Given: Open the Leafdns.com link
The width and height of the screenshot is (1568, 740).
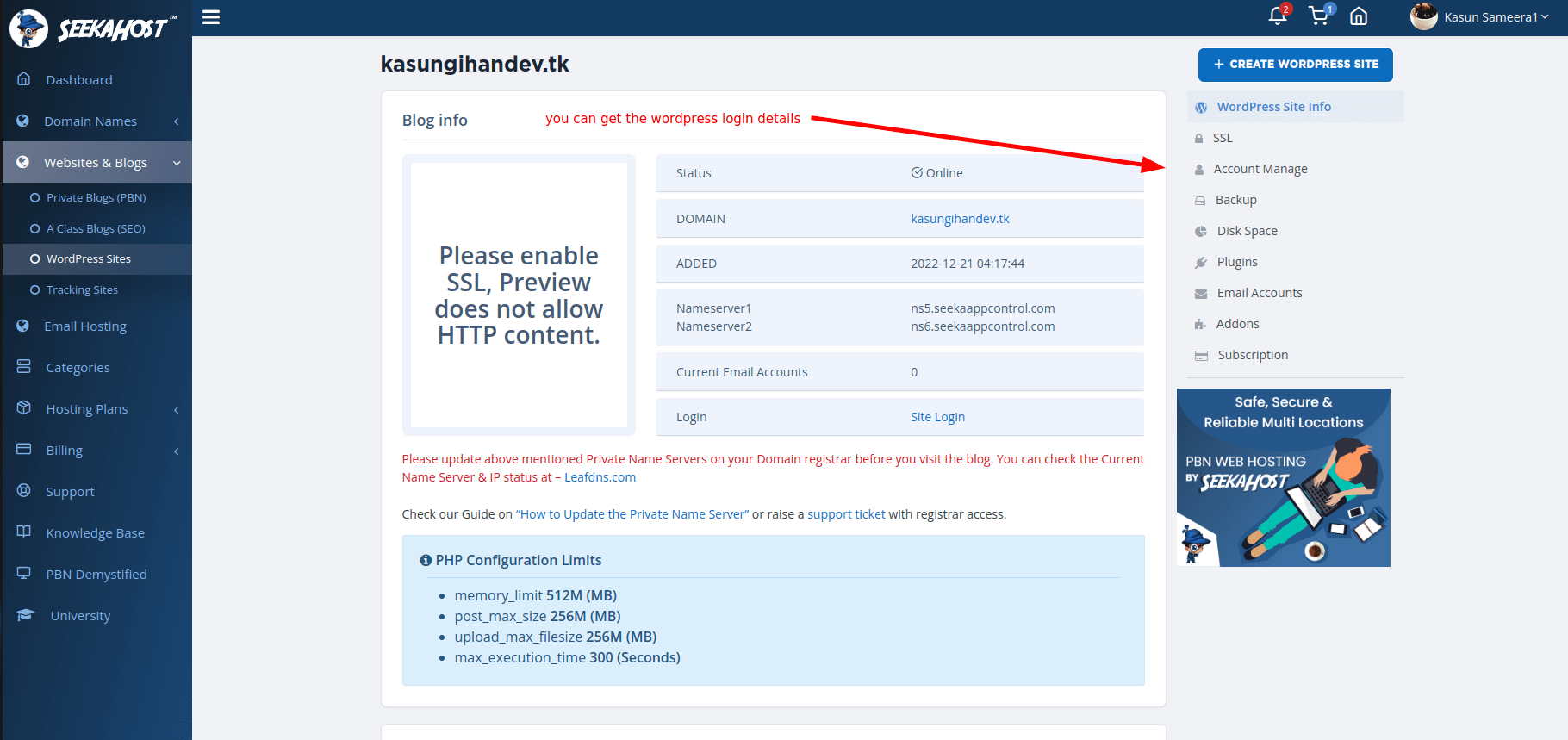Looking at the screenshot, I should click(x=600, y=477).
